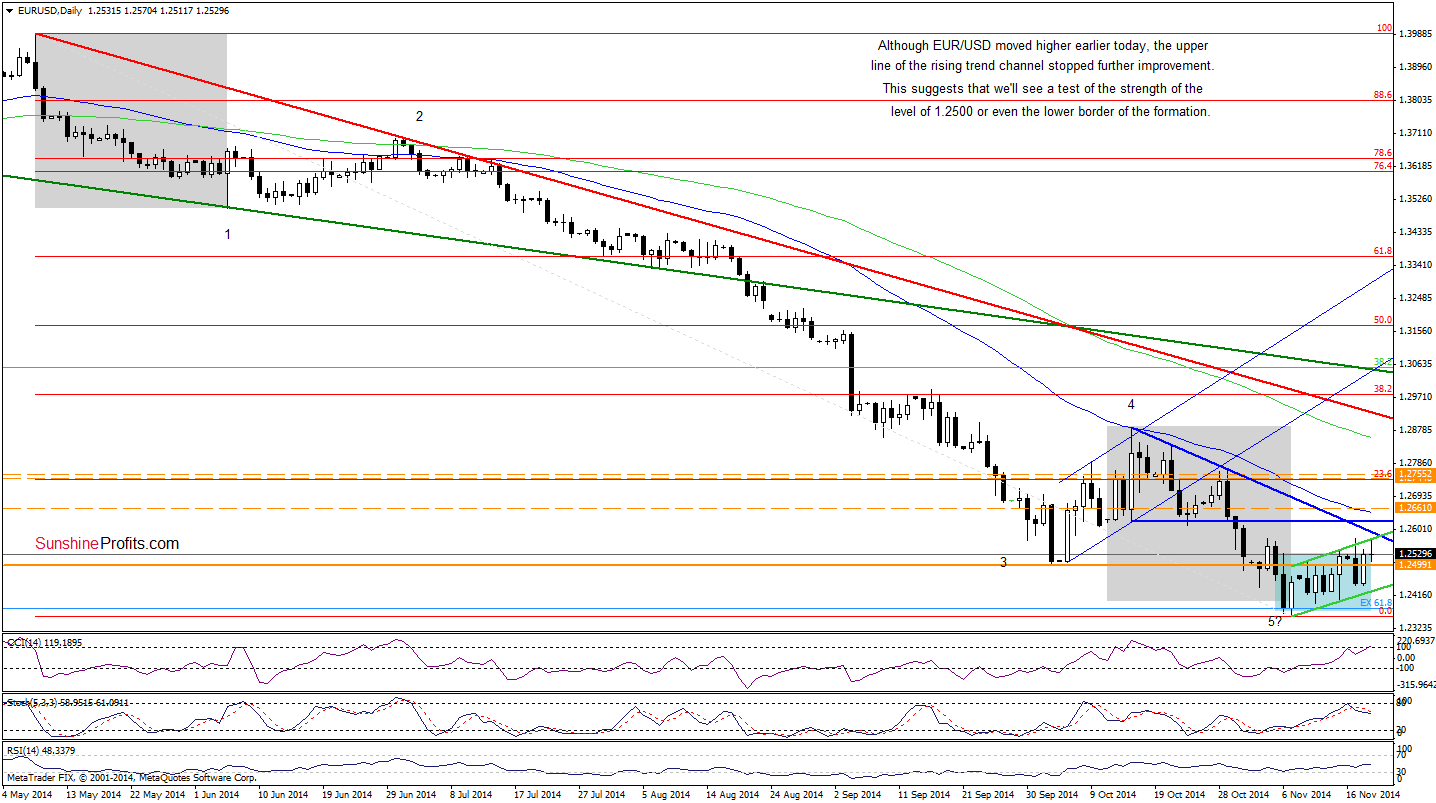Click the 23.6 Fibonacci level label

(x=1383, y=473)
